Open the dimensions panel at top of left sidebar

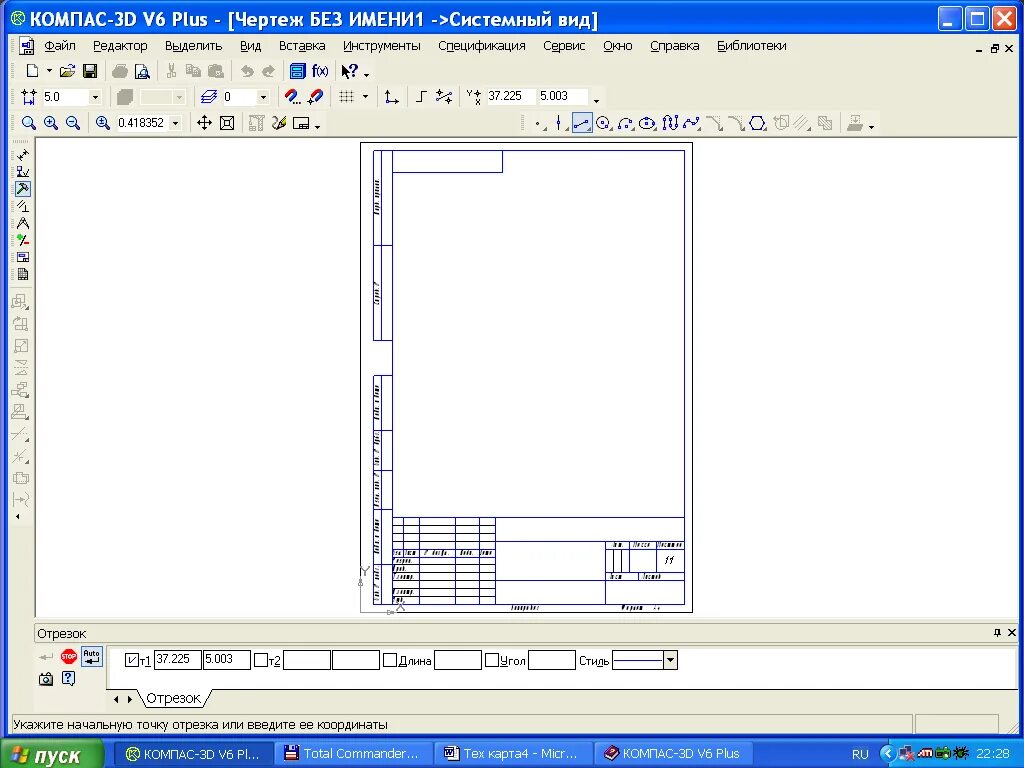pos(22,155)
